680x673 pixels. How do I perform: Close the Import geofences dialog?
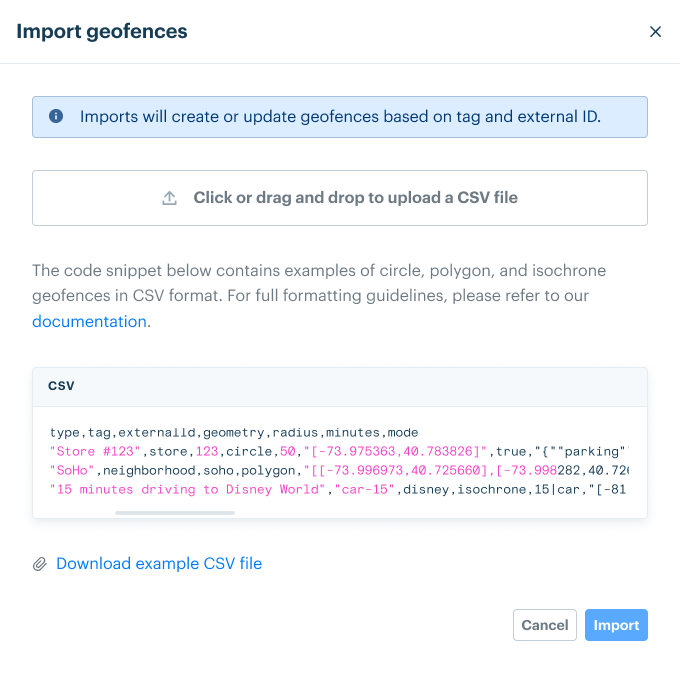(655, 32)
